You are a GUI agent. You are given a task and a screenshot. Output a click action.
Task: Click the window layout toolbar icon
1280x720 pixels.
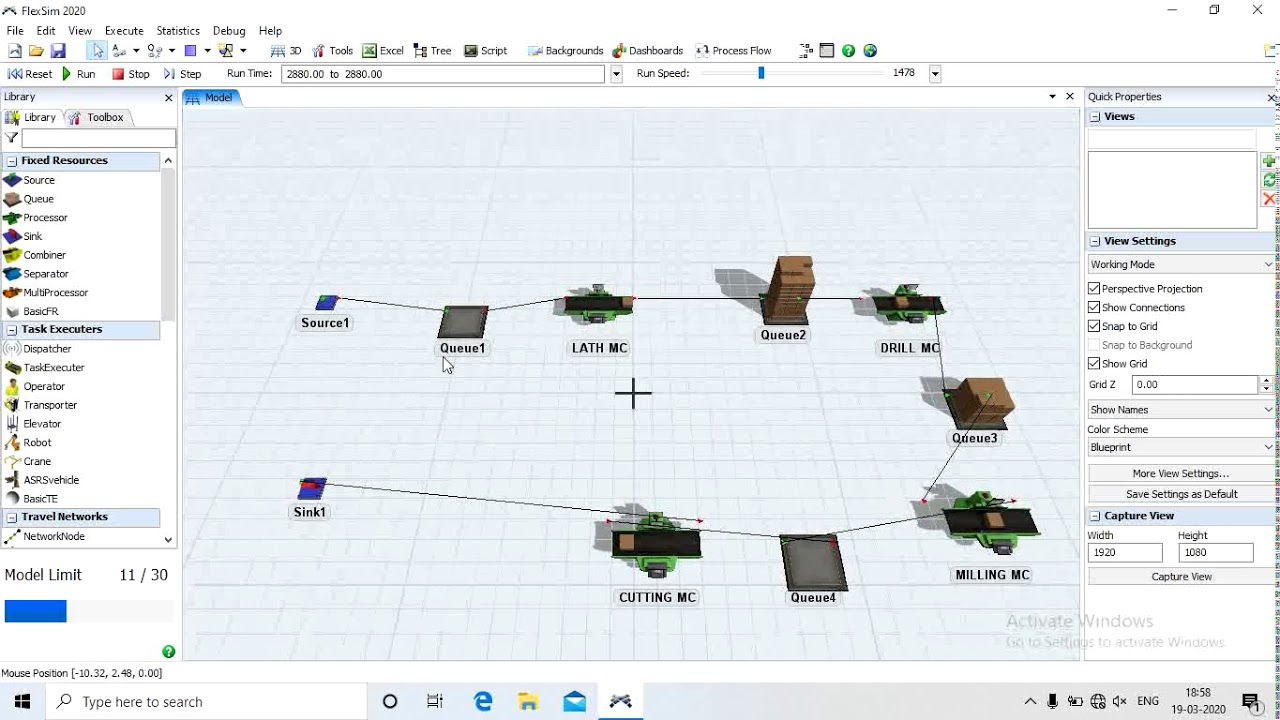(x=827, y=50)
